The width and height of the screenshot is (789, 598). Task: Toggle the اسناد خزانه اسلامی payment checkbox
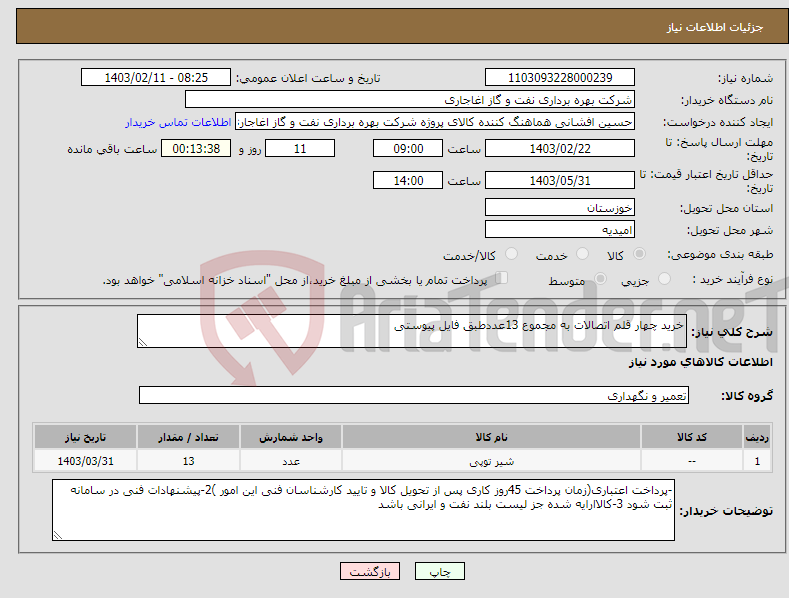(x=502, y=278)
